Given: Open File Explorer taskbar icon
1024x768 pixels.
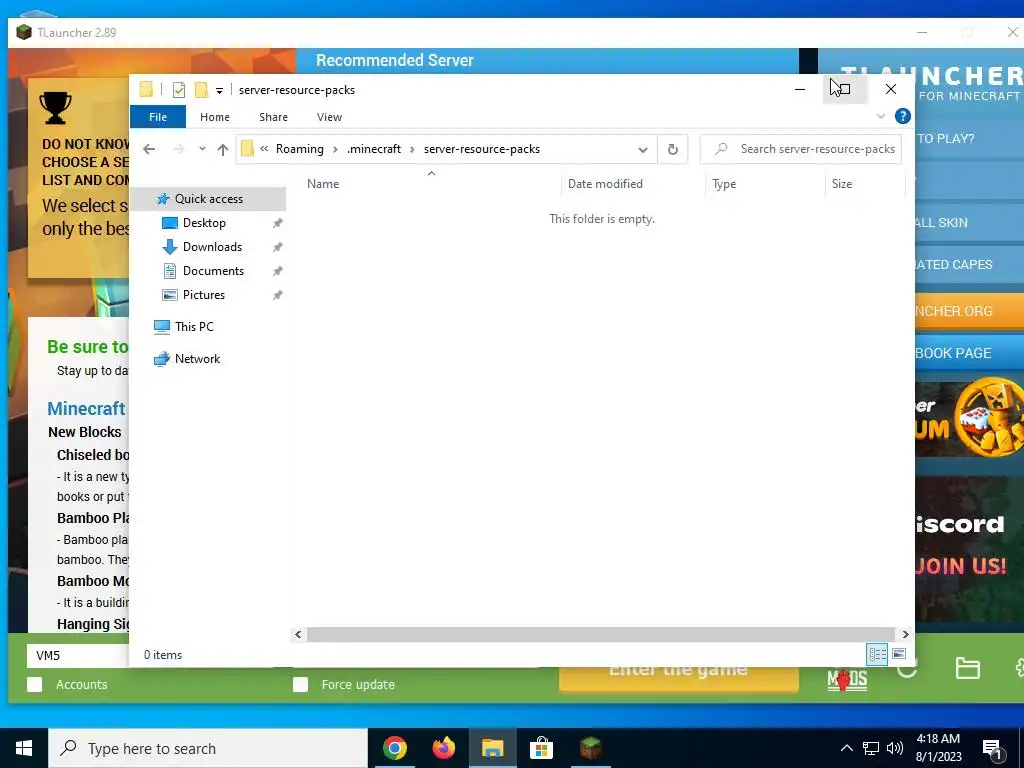Looking at the screenshot, I should [492, 748].
